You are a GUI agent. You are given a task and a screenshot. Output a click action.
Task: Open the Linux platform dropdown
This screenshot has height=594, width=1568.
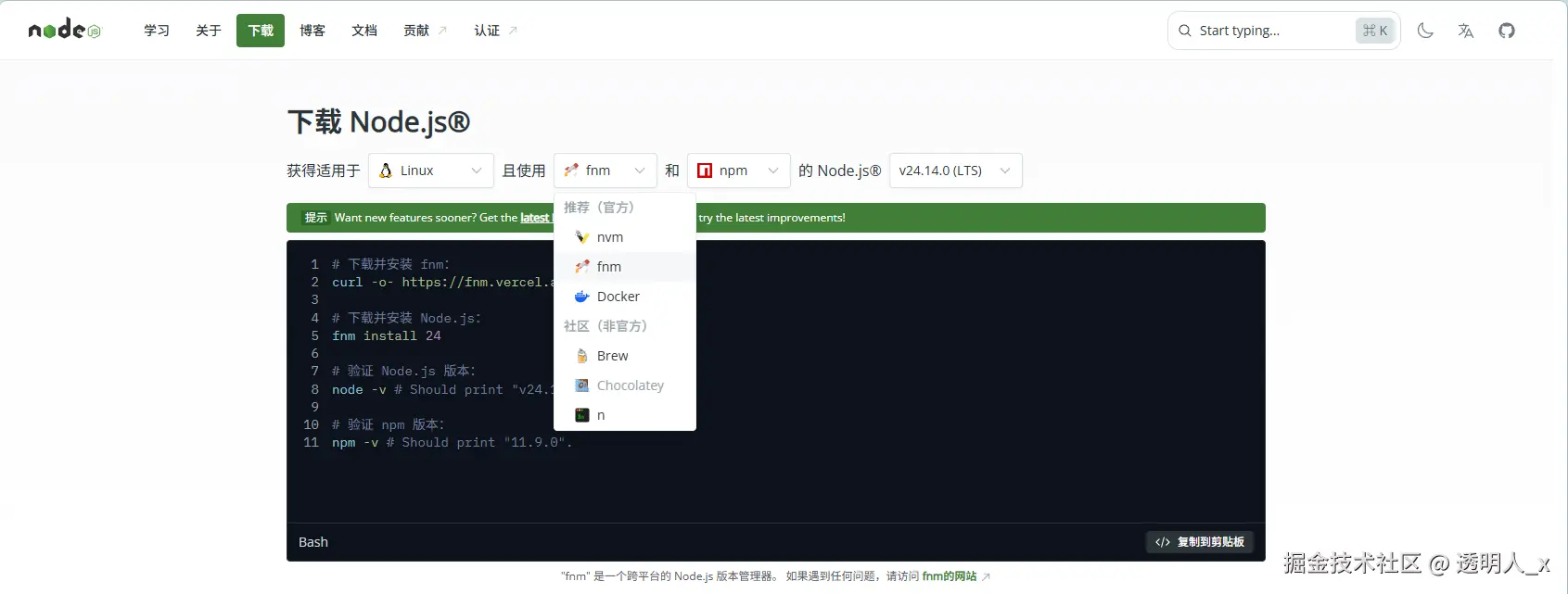[431, 171]
